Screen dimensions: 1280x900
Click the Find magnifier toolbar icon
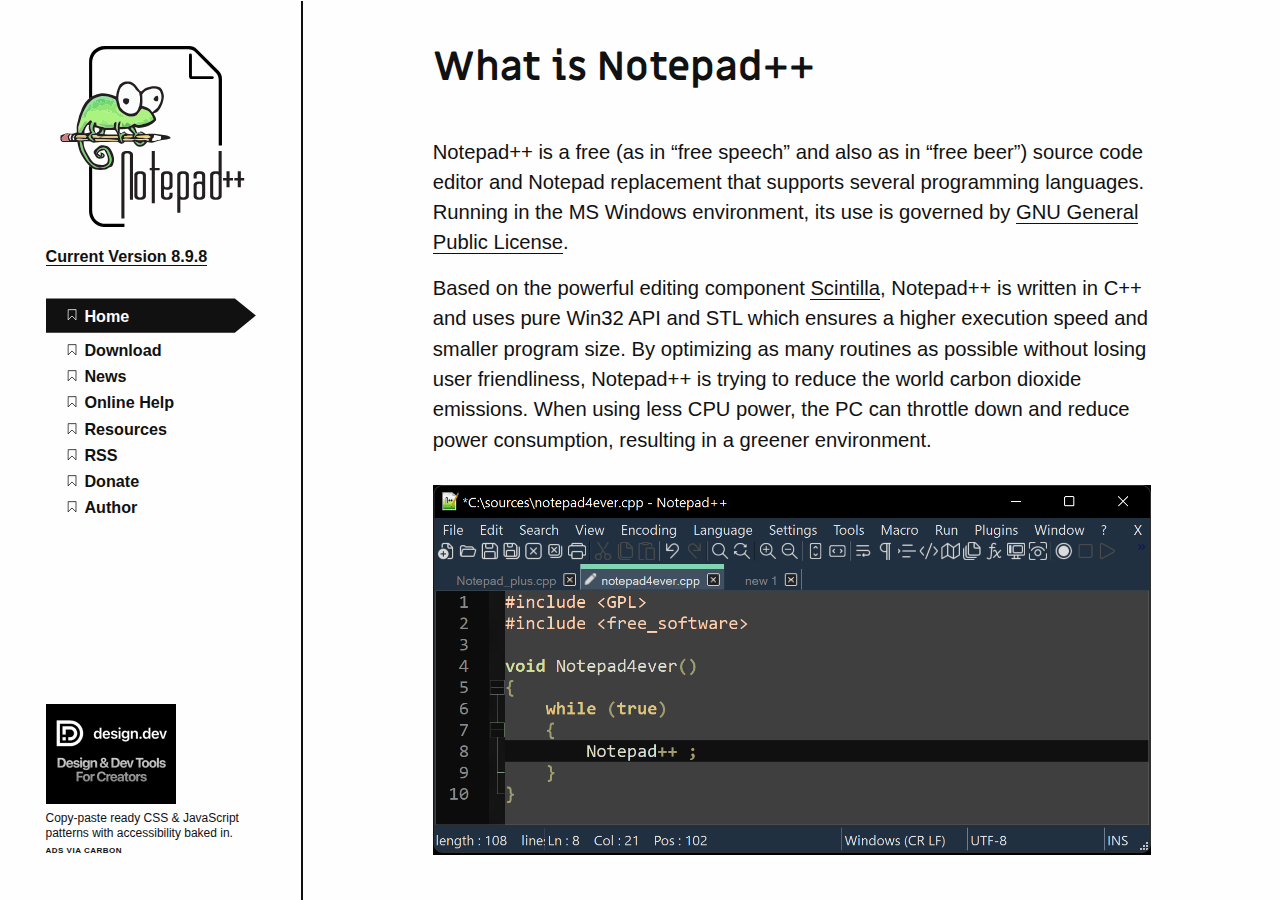point(720,551)
